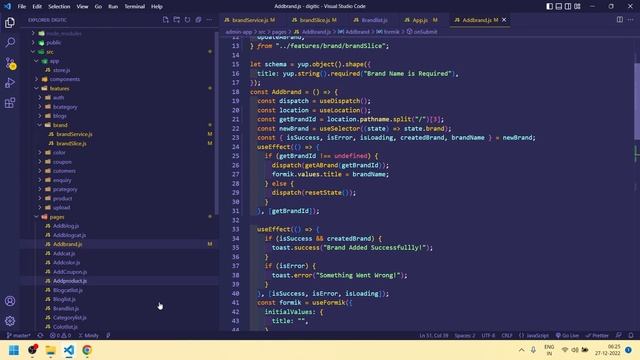Click the feedback icon in status bar
Image resolution: width=640 pixels, height=360 pixels.
pyautogui.click(x=619, y=336)
